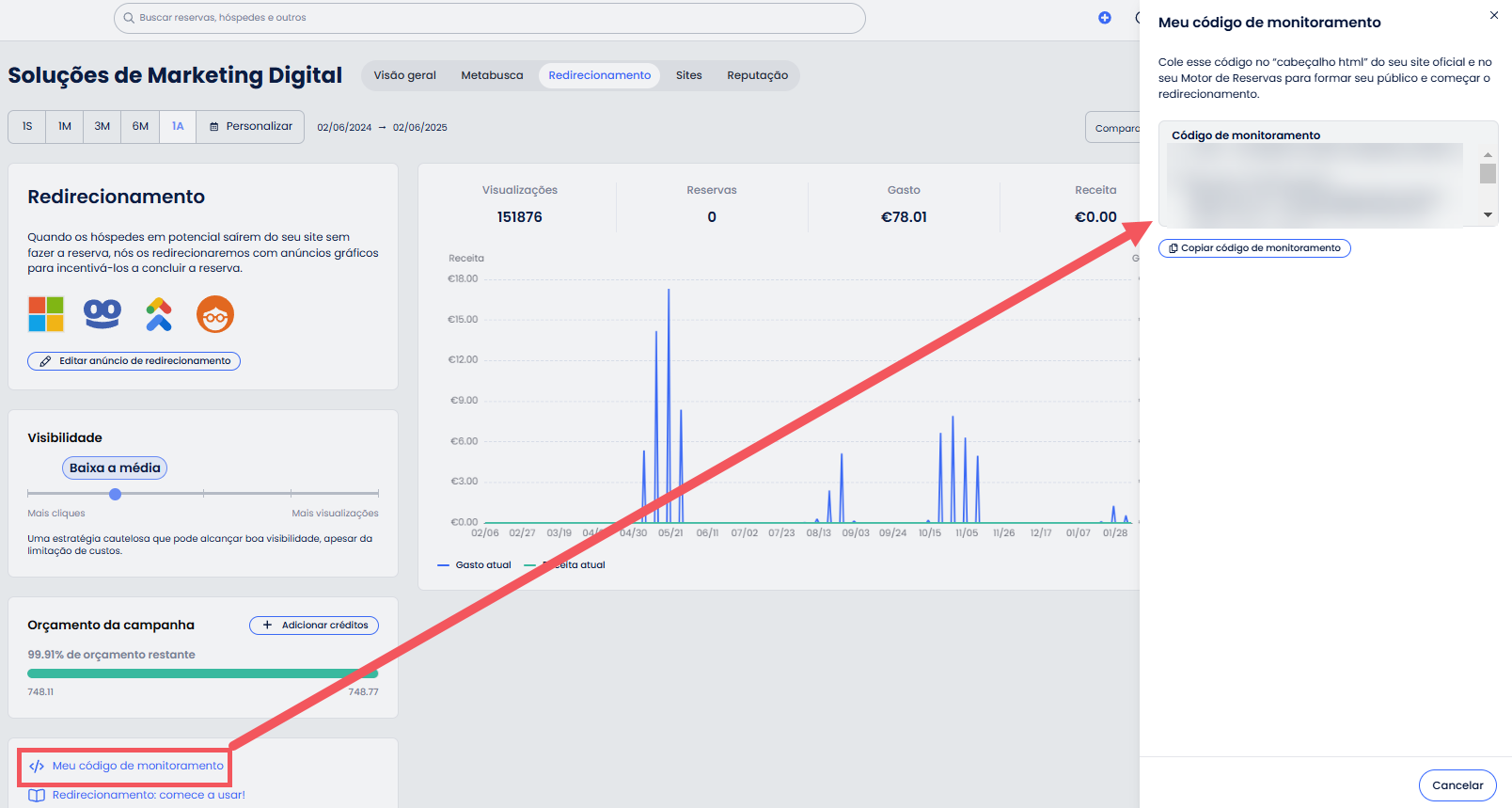This screenshot has width=1512, height=808.
Task: Open the Visão geral tab
Action: 405,75
